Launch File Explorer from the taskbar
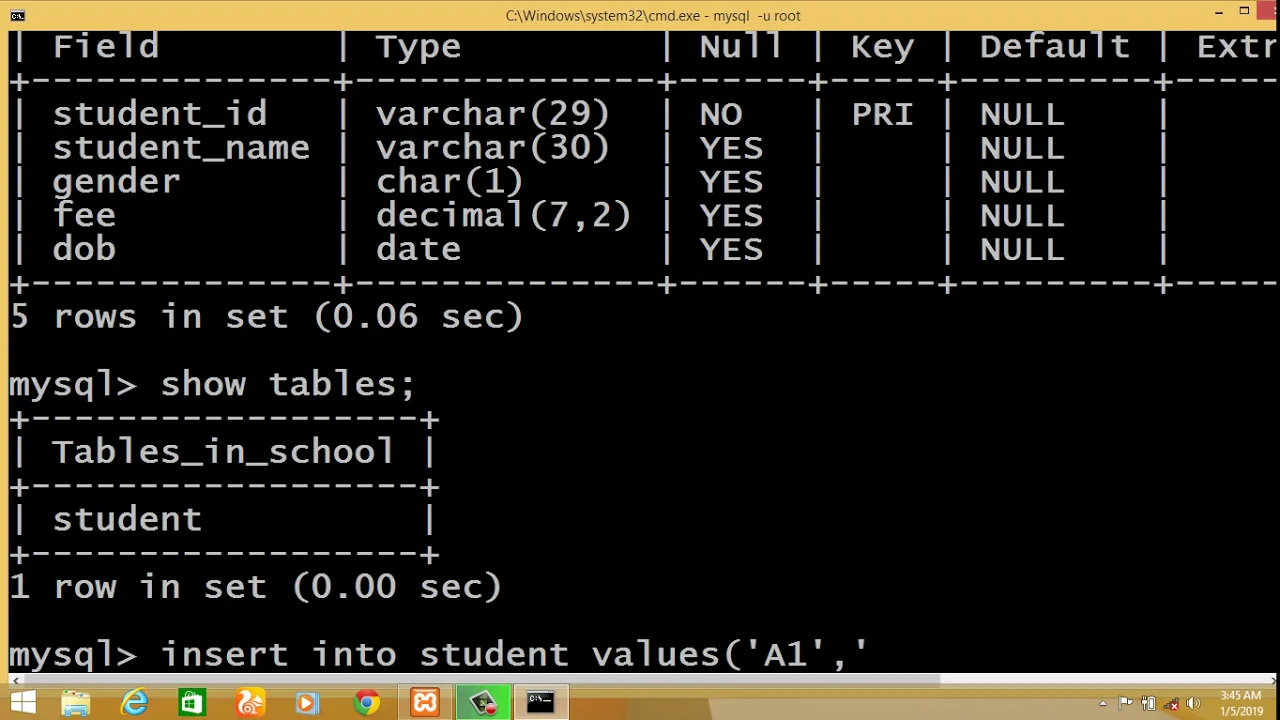The height and width of the screenshot is (720, 1280). (76, 703)
